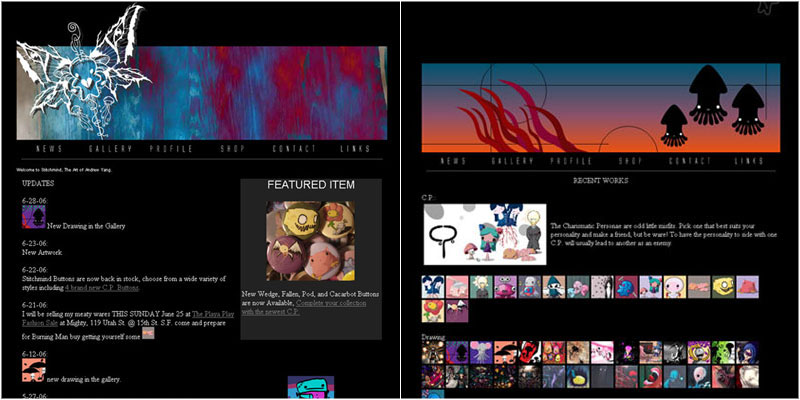Open the C.P. winged bat on purple thumbnail

[x=457, y=311]
